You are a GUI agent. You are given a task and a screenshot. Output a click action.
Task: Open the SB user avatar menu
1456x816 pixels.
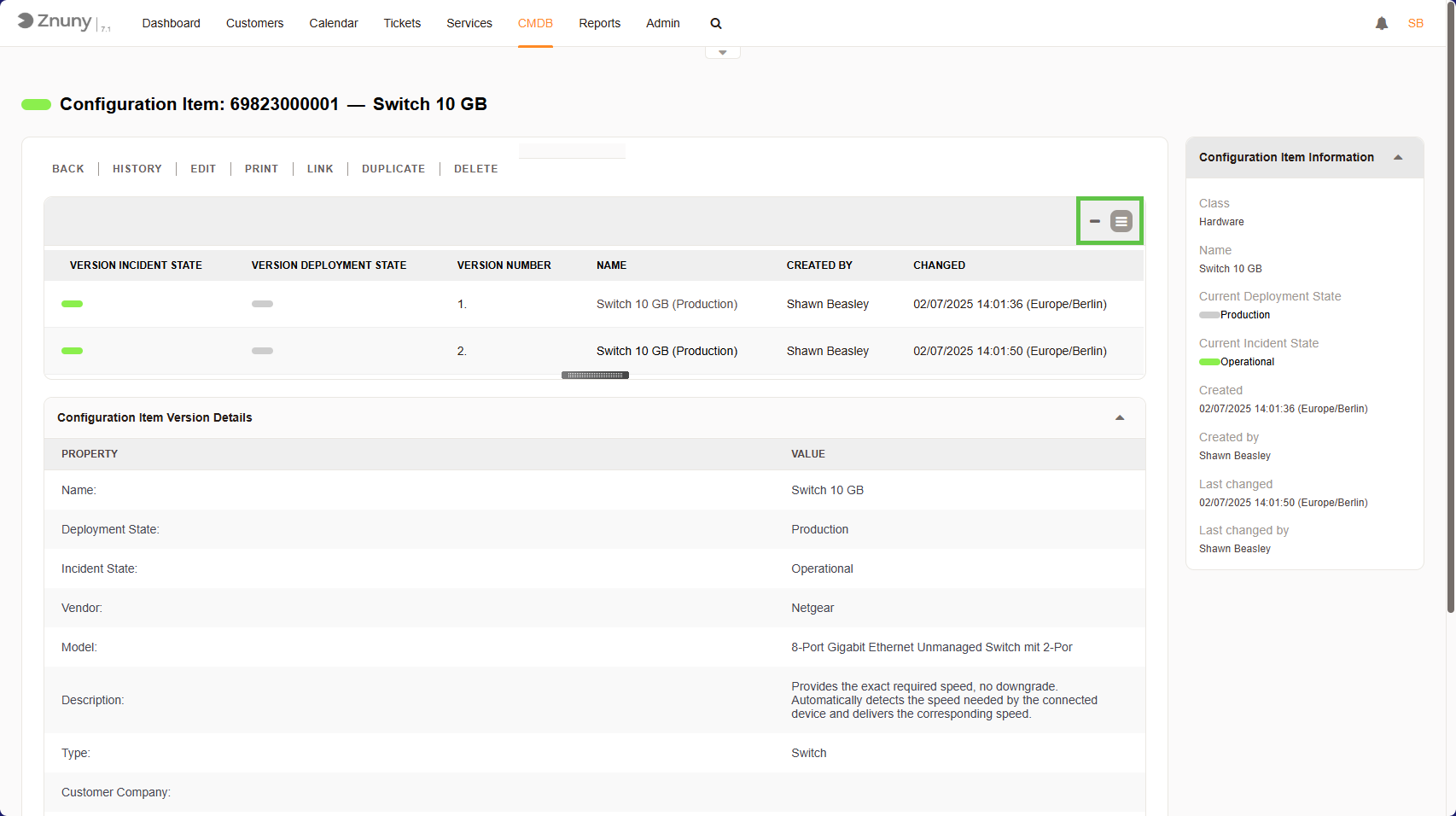point(1416,23)
